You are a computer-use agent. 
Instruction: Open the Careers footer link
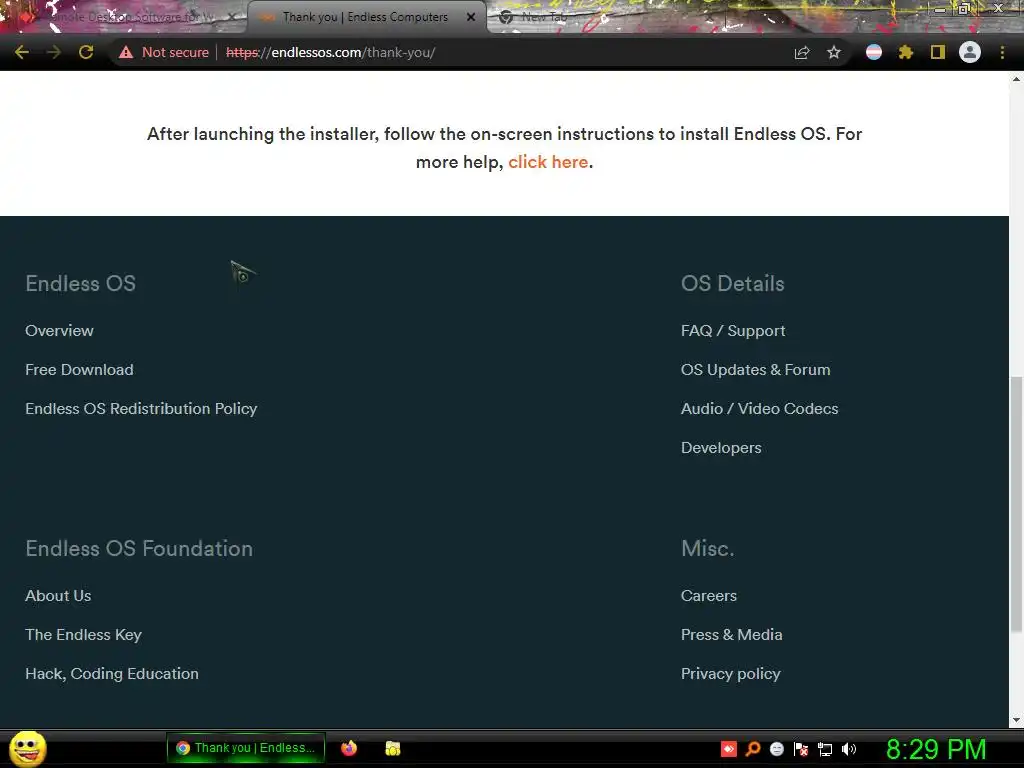click(709, 596)
